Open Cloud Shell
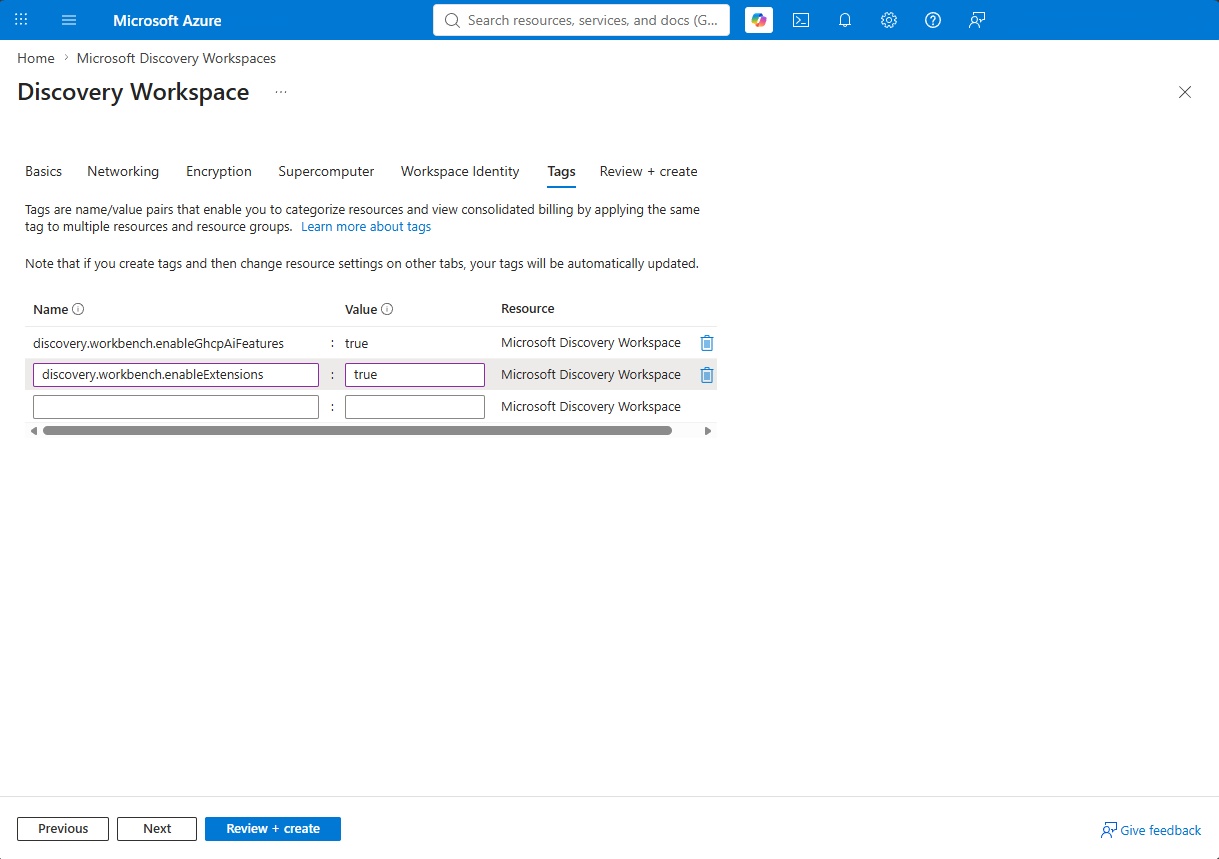Viewport: 1219px width, 859px height. point(801,20)
